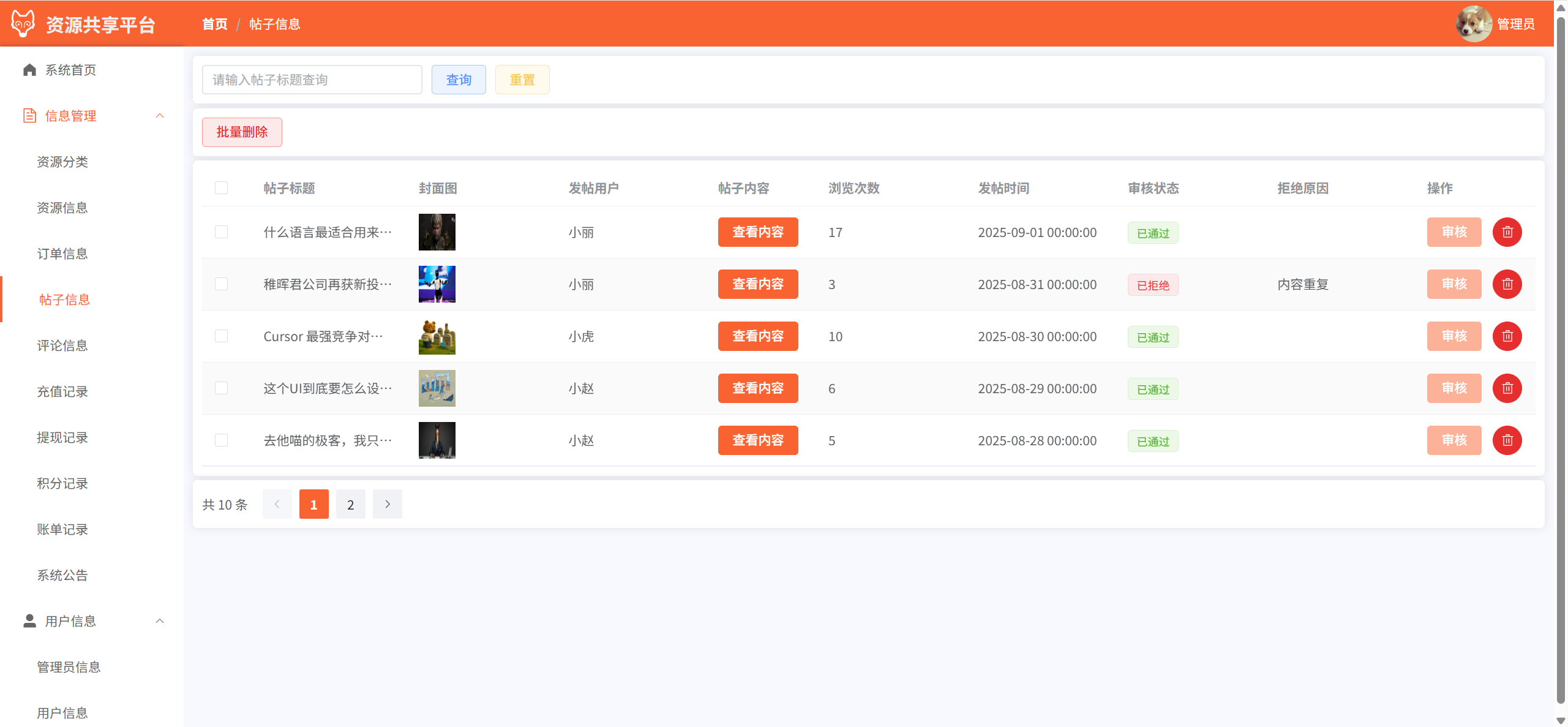Go to next page with right arrow
Viewport: 1568px width, 727px height.
click(x=387, y=504)
